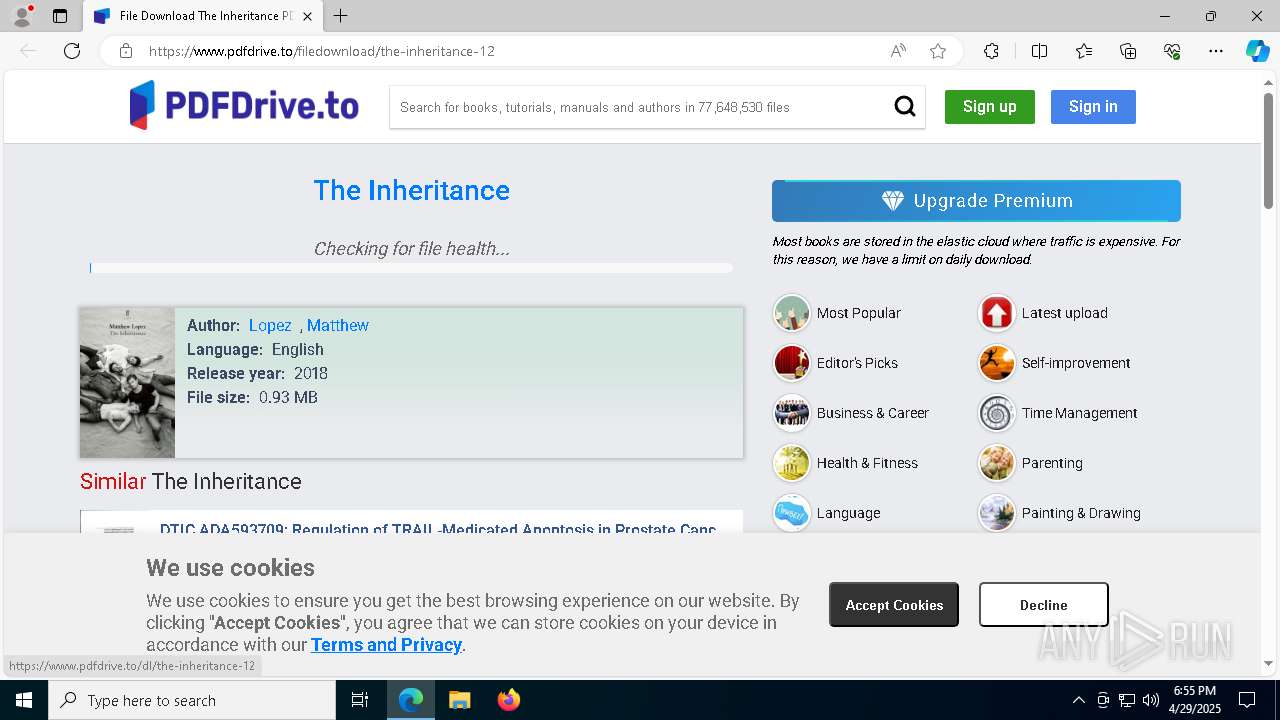Click The Inheritance book cover thumbnail
Screen dimensions: 1280x720
[127, 383]
